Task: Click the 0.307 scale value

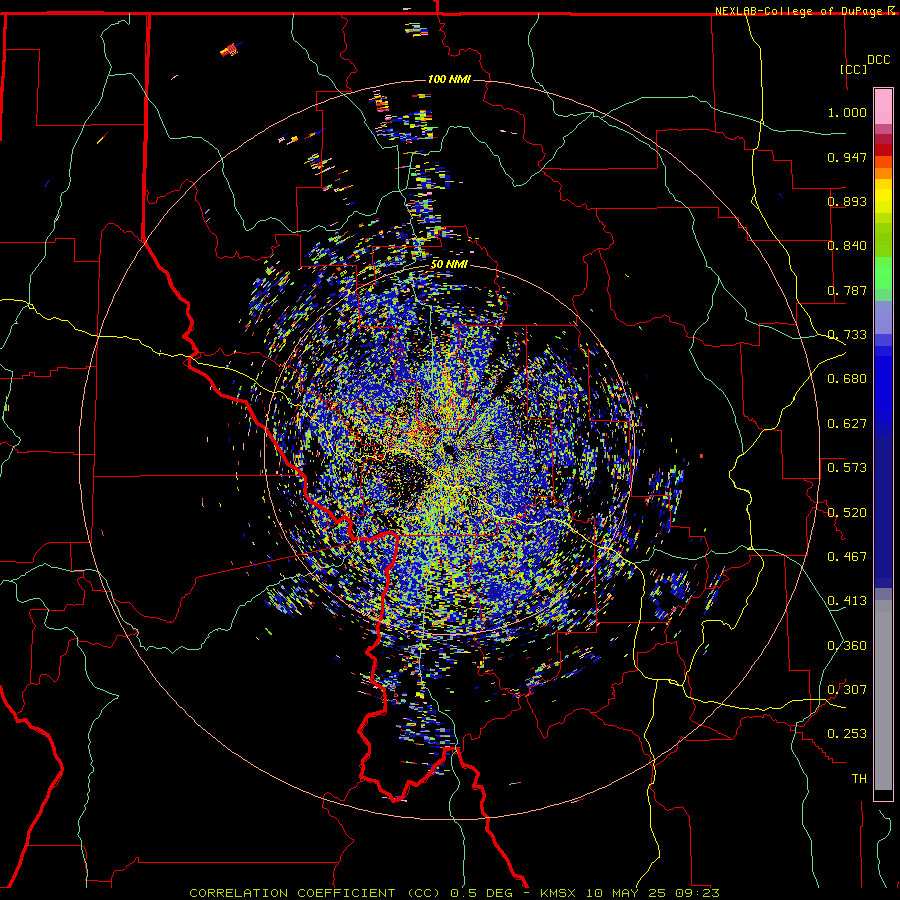Action: pyautogui.click(x=847, y=690)
